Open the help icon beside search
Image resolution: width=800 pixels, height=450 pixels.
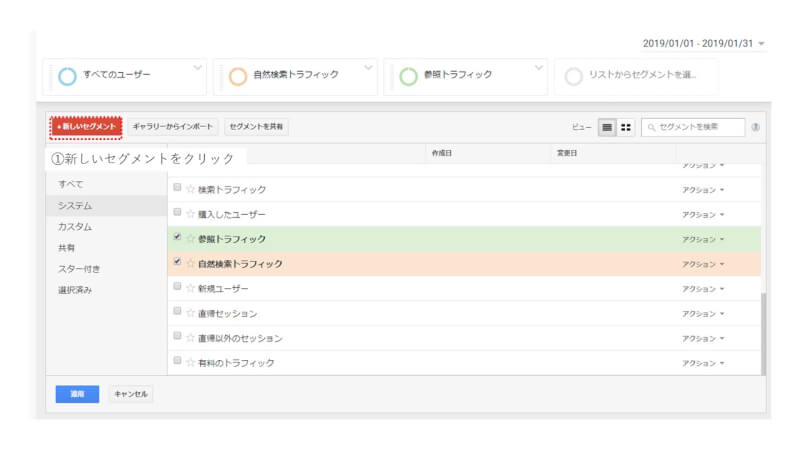(x=755, y=127)
